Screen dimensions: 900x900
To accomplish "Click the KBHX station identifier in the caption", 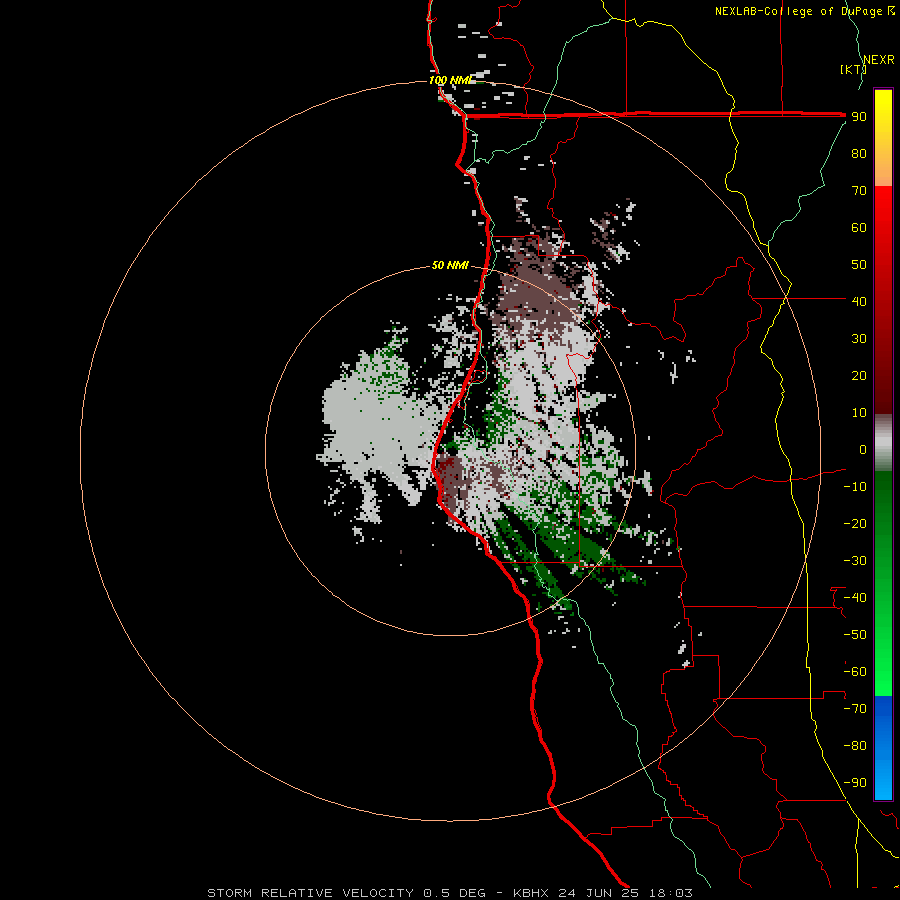I will 531,893.
